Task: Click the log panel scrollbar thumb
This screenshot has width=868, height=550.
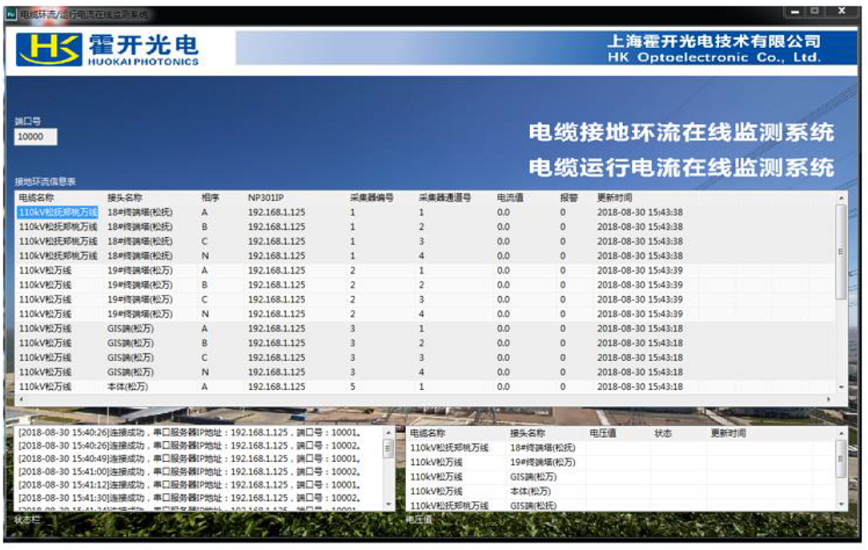Action: pyautogui.click(x=389, y=449)
